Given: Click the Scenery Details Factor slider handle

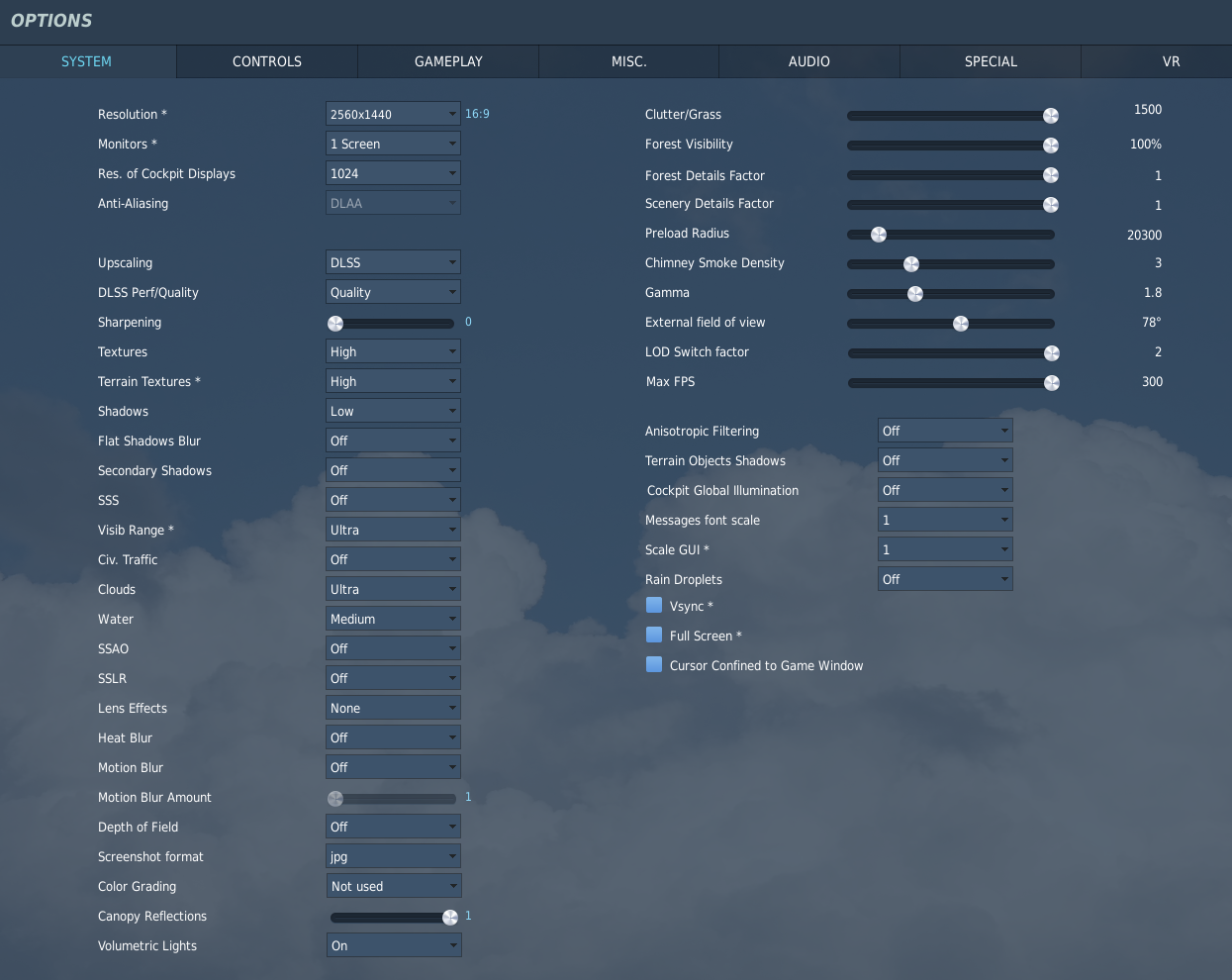Looking at the screenshot, I should coord(1051,205).
